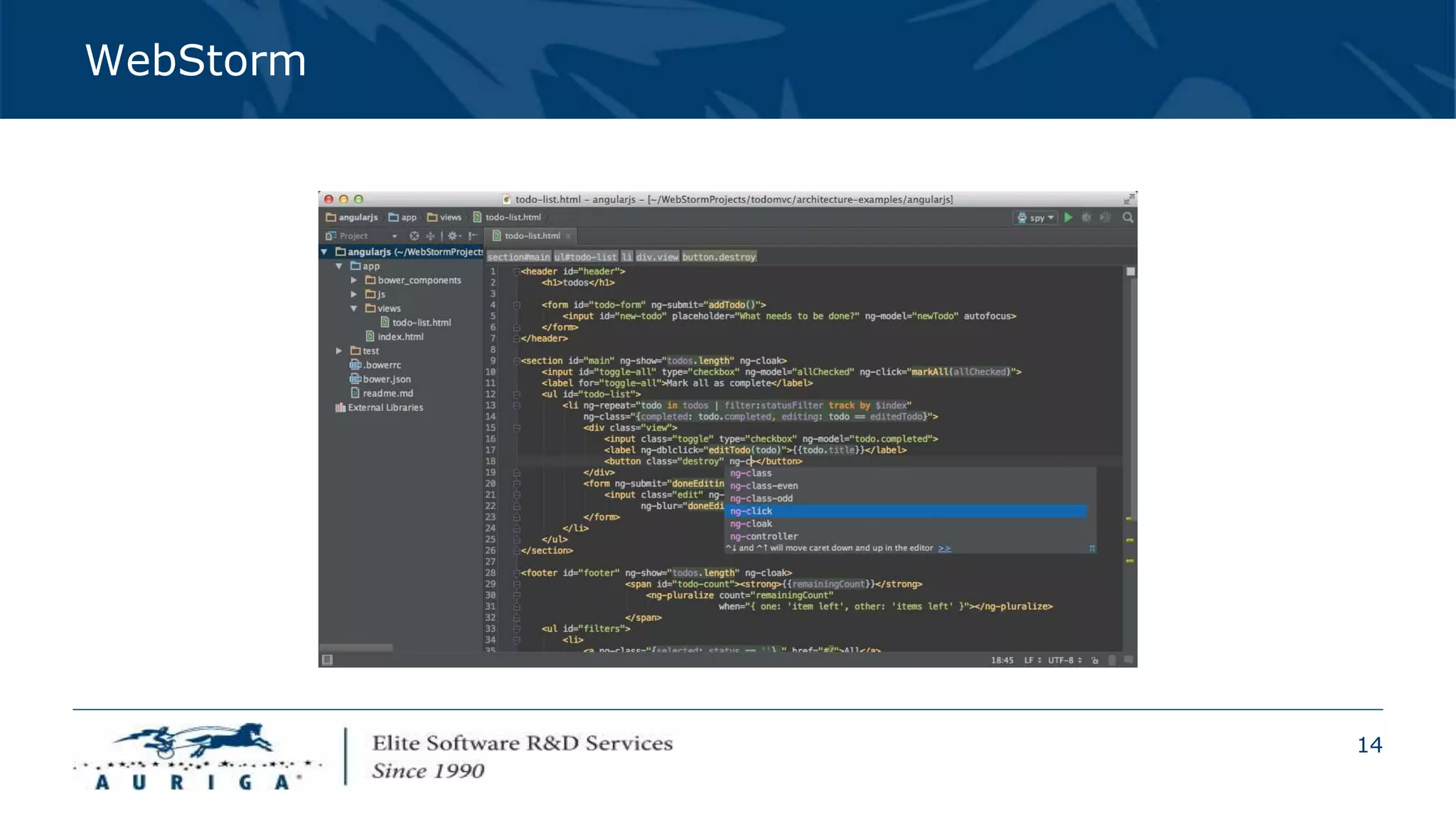This screenshot has width=1456, height=819.
Task: Jump to li breadcrumb element
Action: [x=627, y=257]
